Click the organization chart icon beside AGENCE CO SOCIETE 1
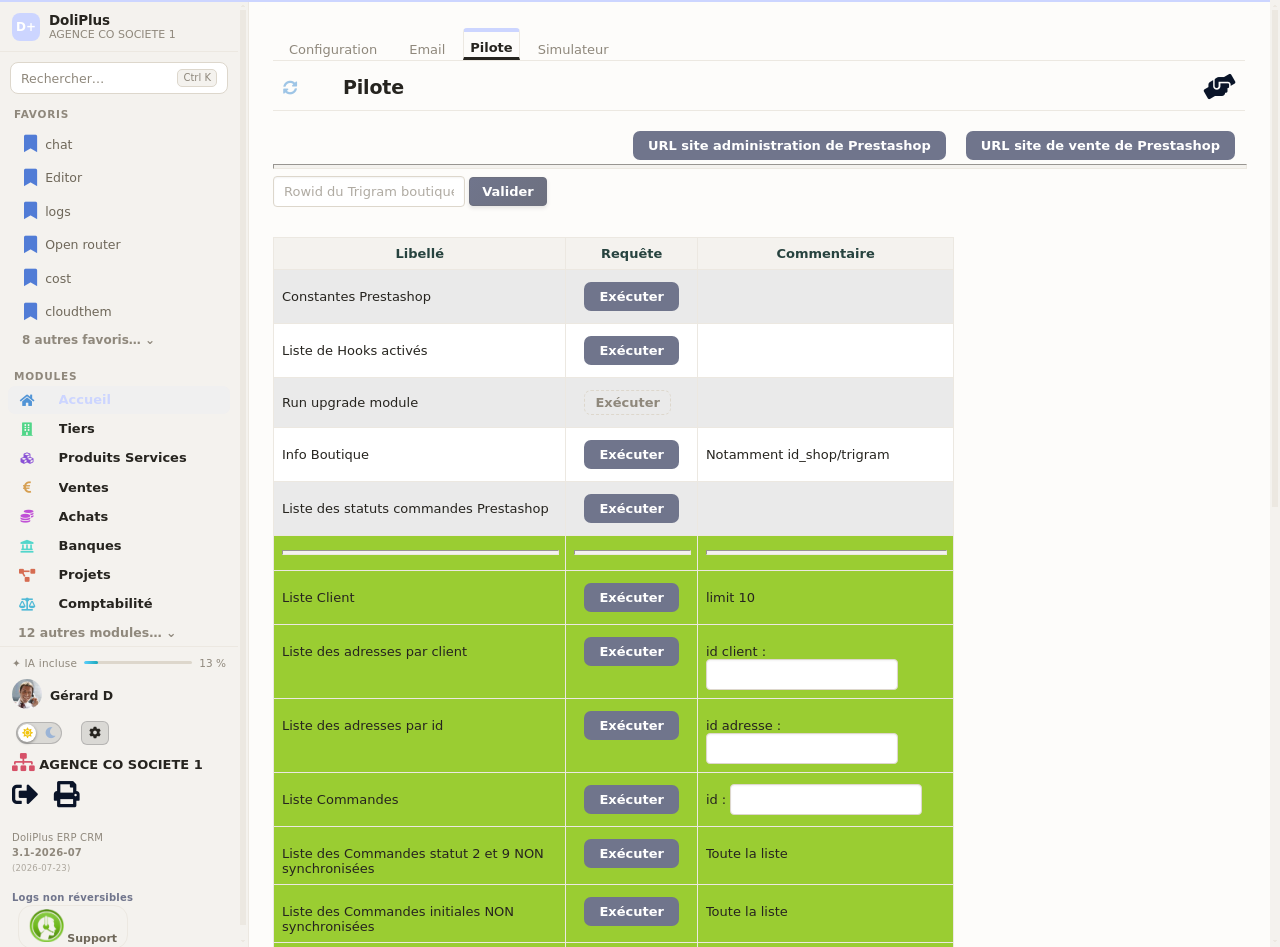The image size is (1280, 947). point(23,763)
